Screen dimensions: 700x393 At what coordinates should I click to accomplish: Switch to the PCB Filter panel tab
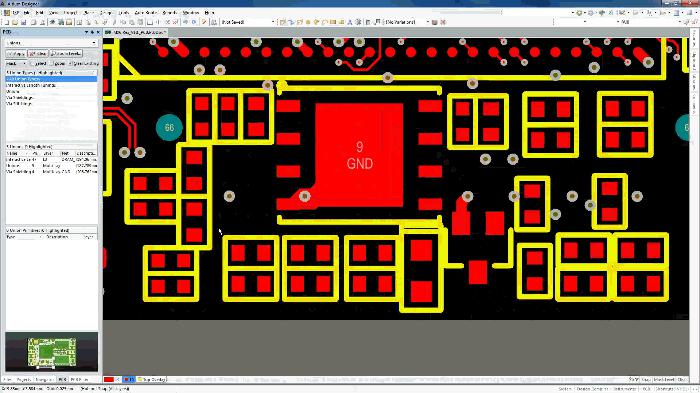pyautogui.click(x=79, y=380)
